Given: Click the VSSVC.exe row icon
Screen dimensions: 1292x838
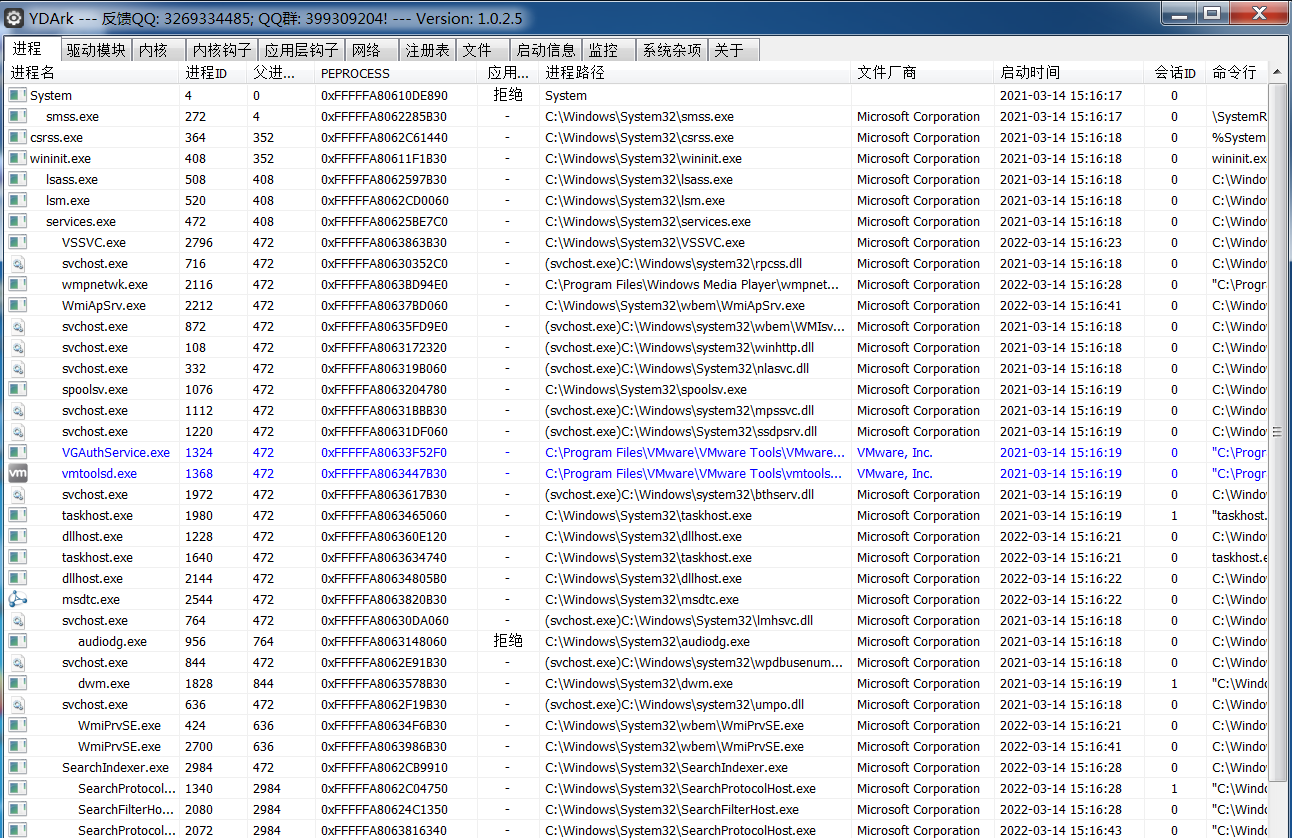Looking at the screenshot, I should tap(17, 243).
